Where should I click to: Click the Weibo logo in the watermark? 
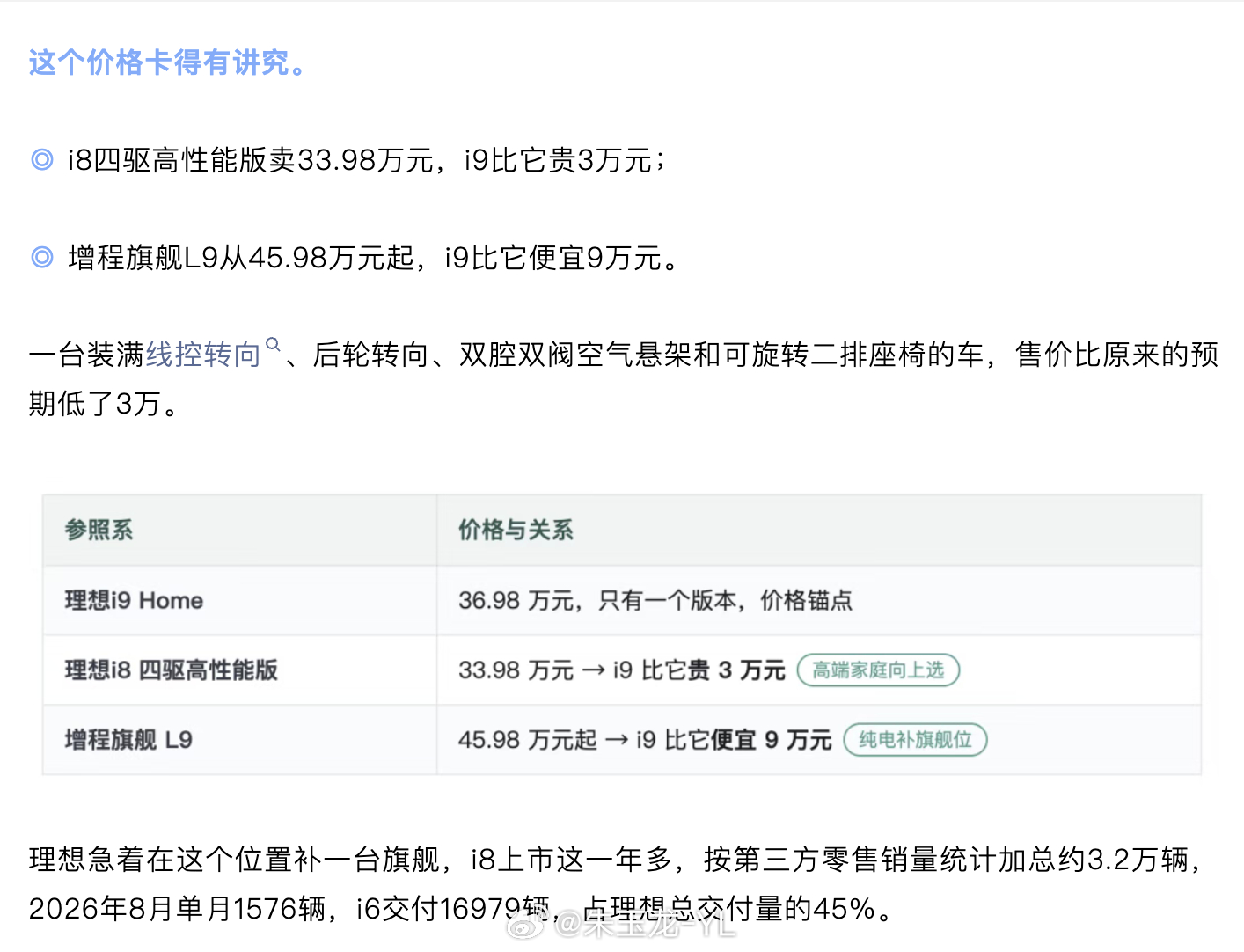coord(529,923)
